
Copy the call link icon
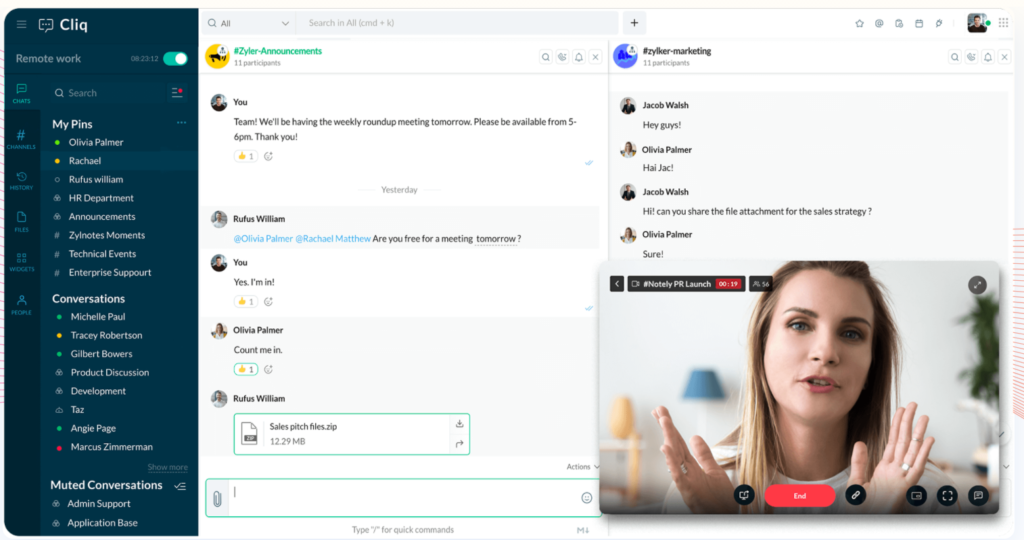pyautogui.click(x=856, y=496)
